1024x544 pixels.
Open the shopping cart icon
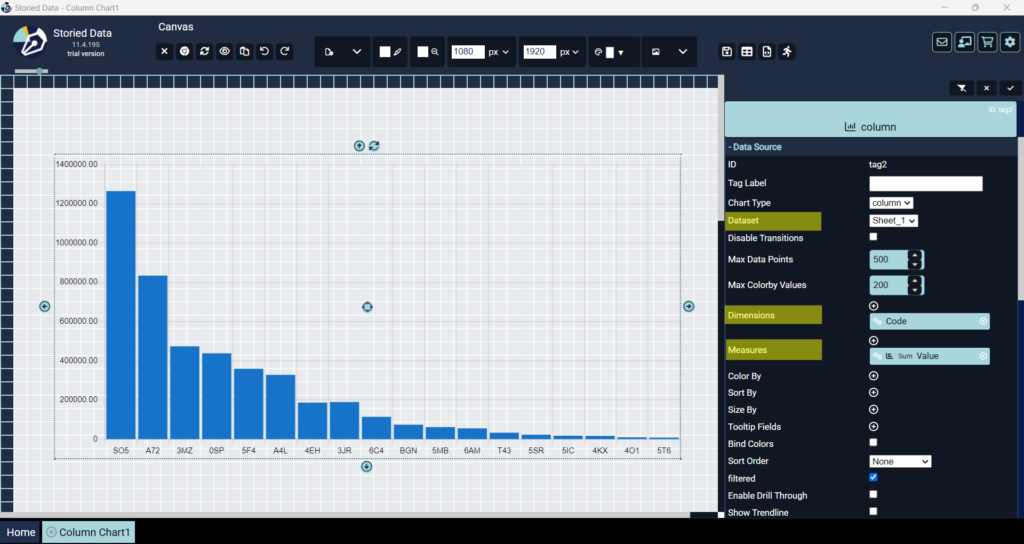(x=987, y=42)
